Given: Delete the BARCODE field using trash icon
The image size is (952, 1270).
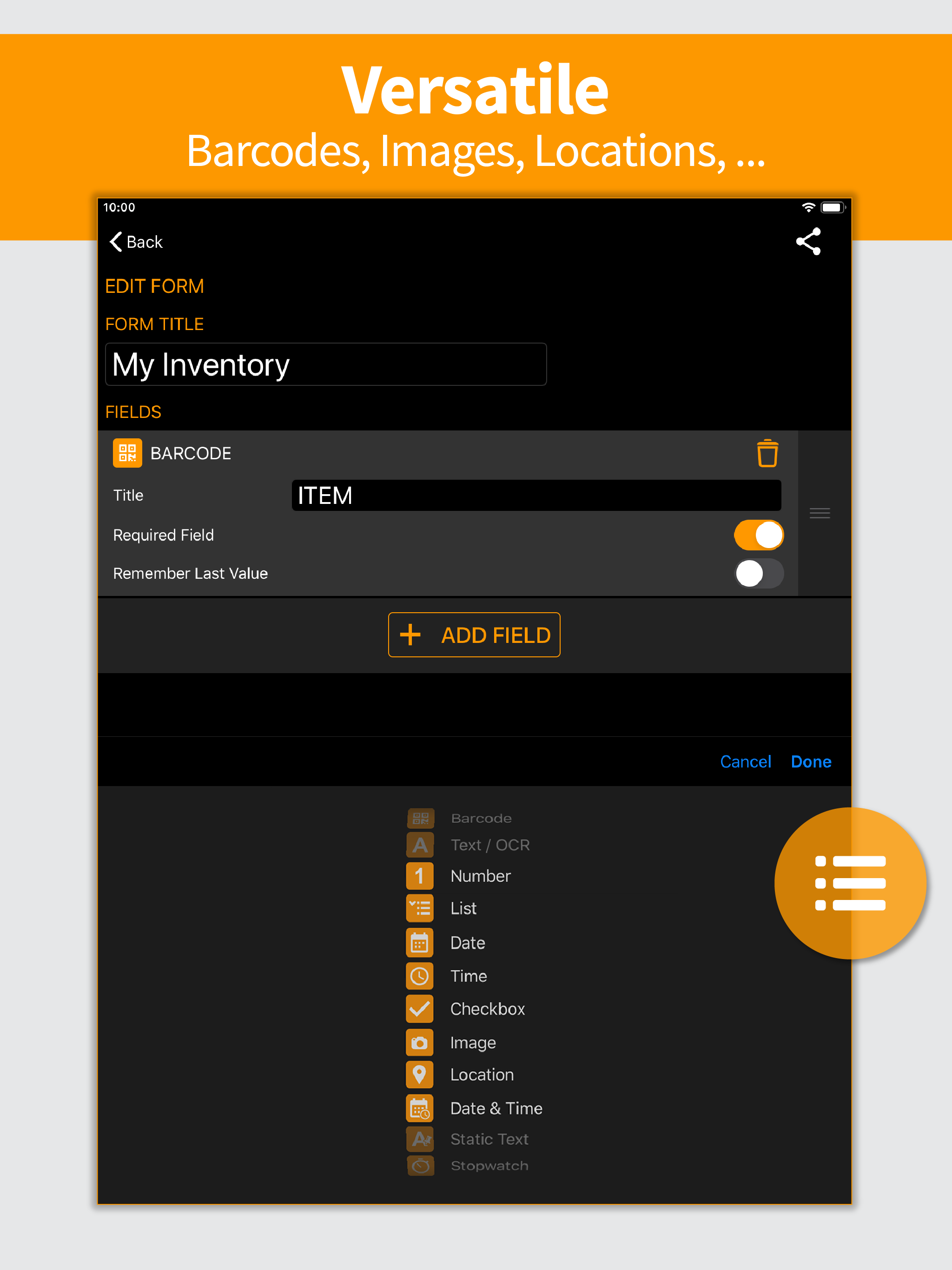Looking at the screenshot, I should pos(767,453).
